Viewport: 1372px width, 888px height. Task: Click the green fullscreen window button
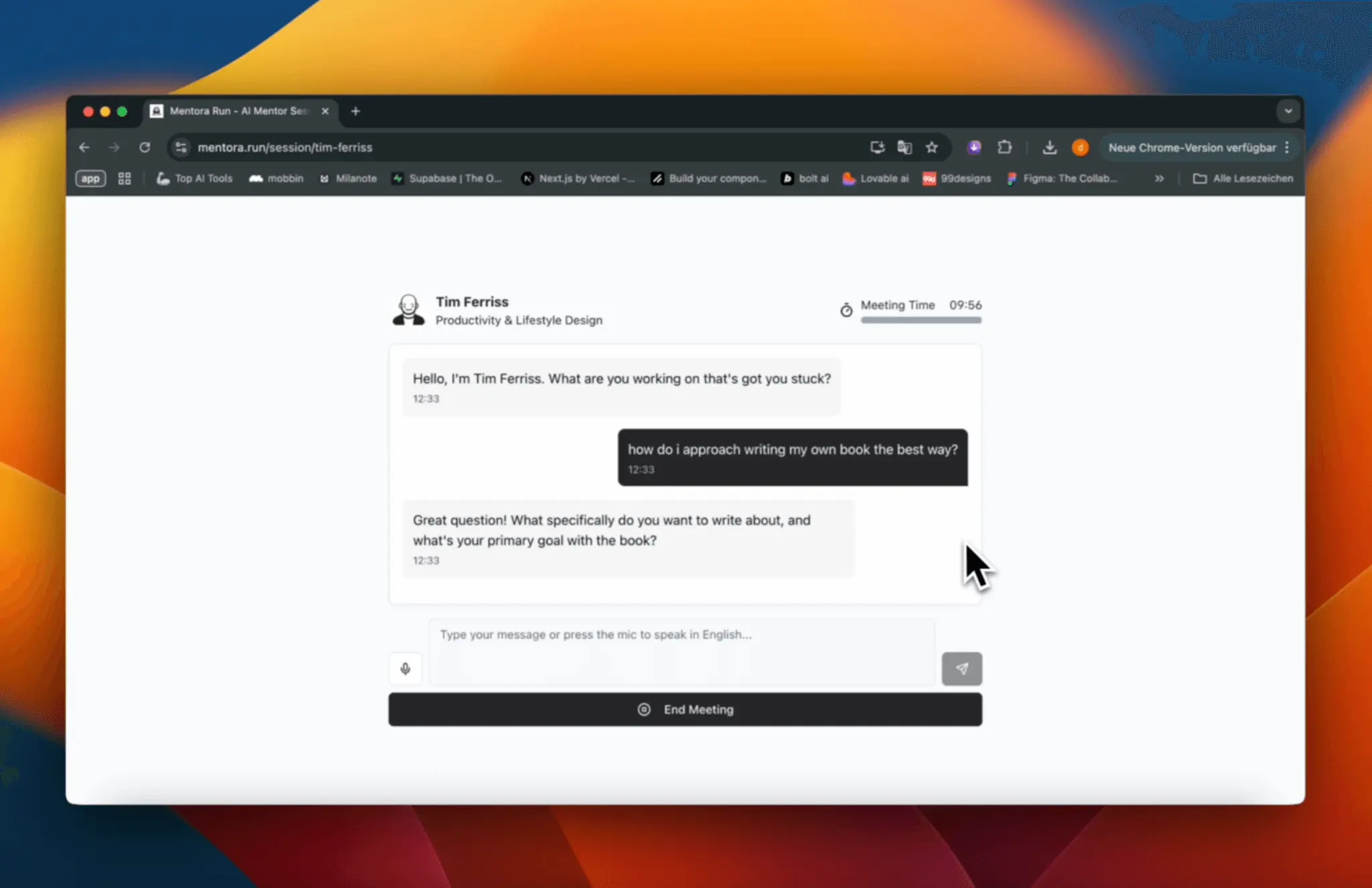122,111
